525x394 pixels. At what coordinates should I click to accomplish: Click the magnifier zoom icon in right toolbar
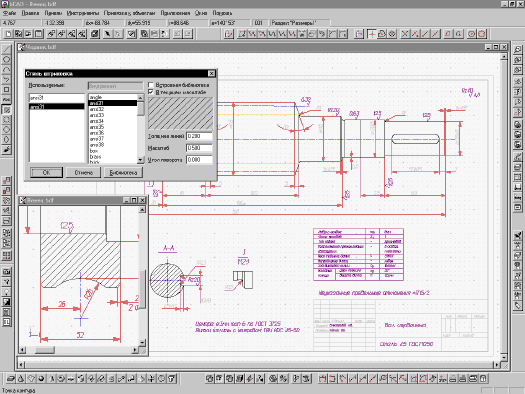[518, 50]
